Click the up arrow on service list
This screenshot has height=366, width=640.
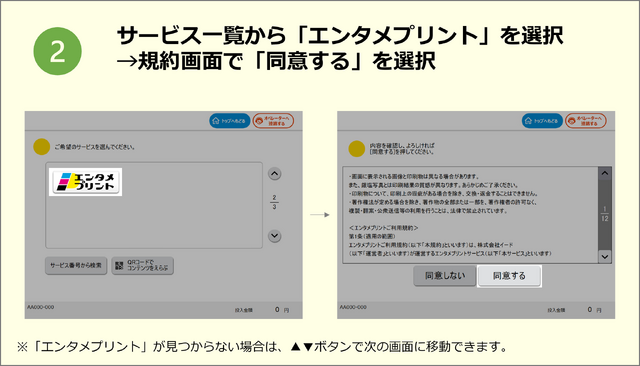(x=275, y=174)
